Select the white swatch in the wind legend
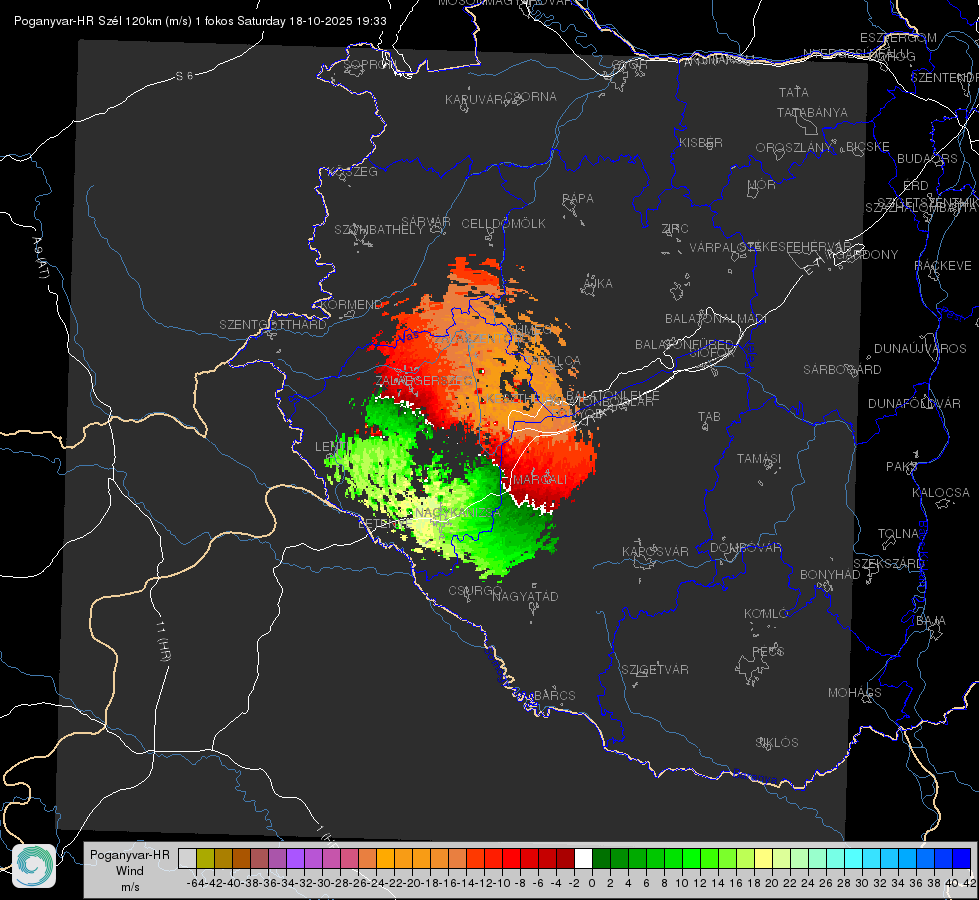The height and width of the screenshot is (900, 979). click(x=583, y=858)
